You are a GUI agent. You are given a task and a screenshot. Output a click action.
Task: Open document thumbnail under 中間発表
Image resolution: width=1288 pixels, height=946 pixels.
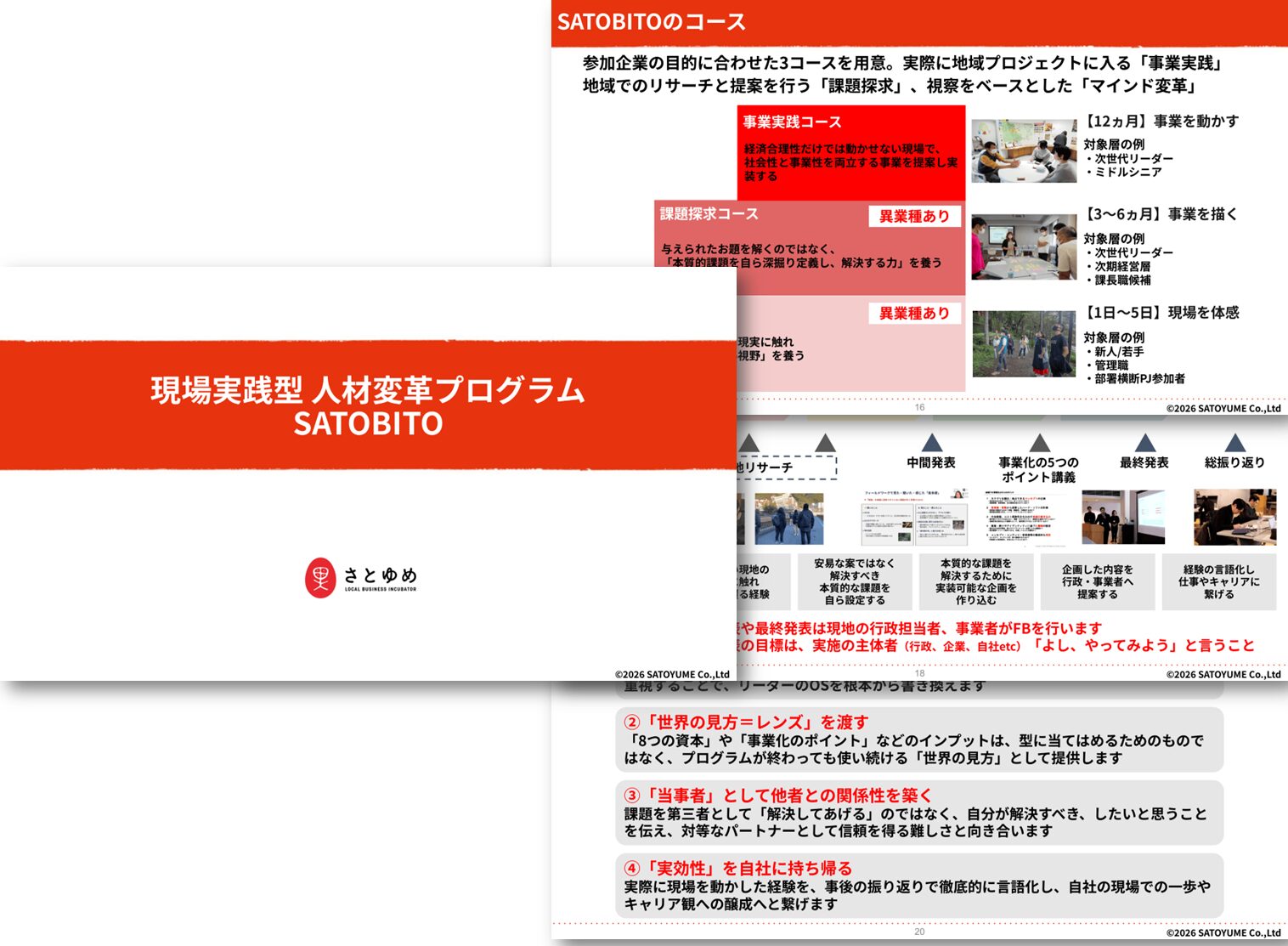pyautogui.click(x=916, y=518)
